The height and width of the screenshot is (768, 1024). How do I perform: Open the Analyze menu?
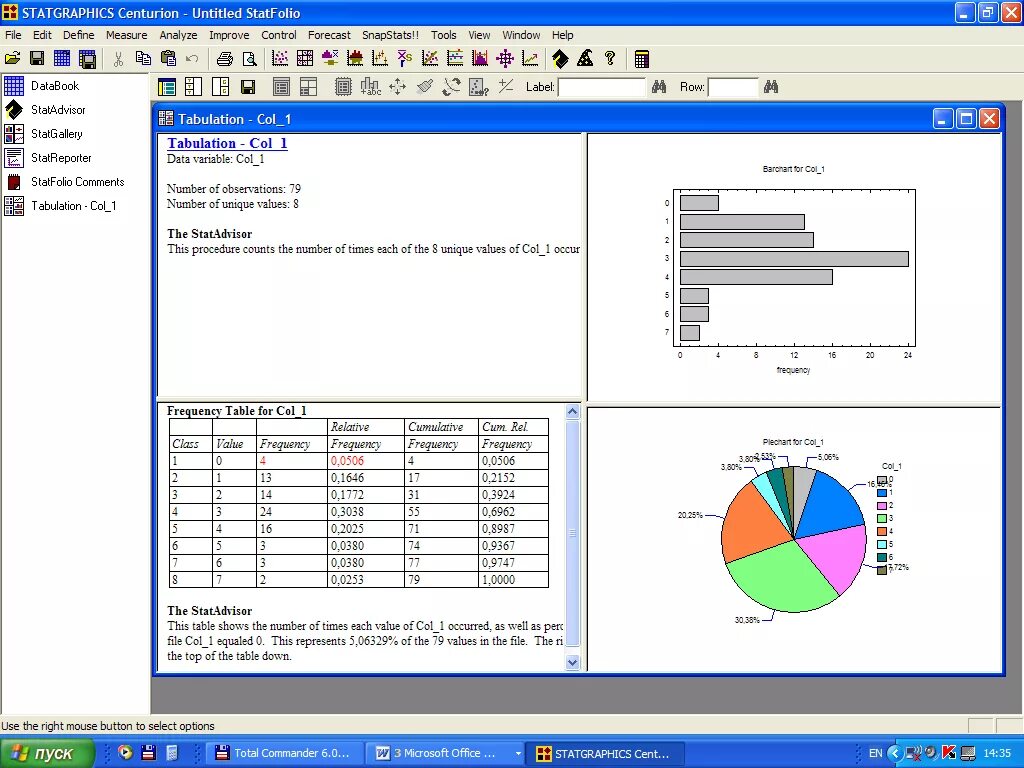[178, 35]
